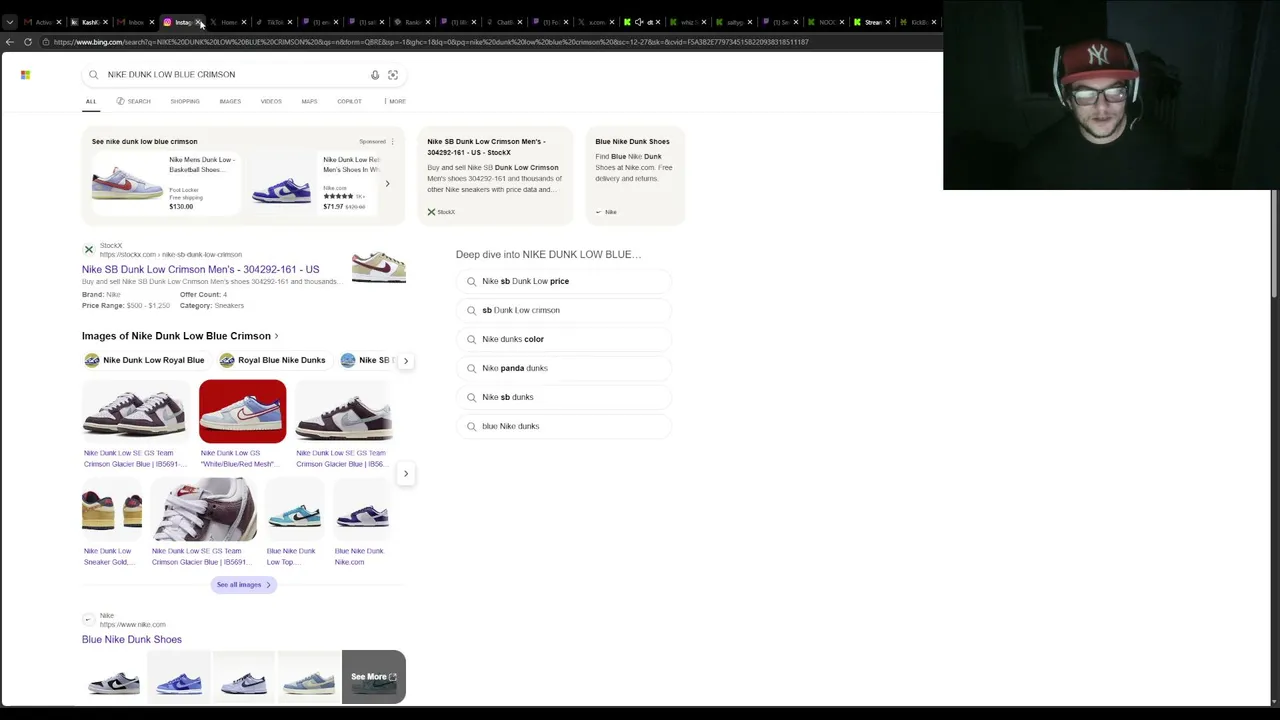Go back with the browser back arrow
The height and width of the screenshot is (720, 1280).
pos(10,42)
